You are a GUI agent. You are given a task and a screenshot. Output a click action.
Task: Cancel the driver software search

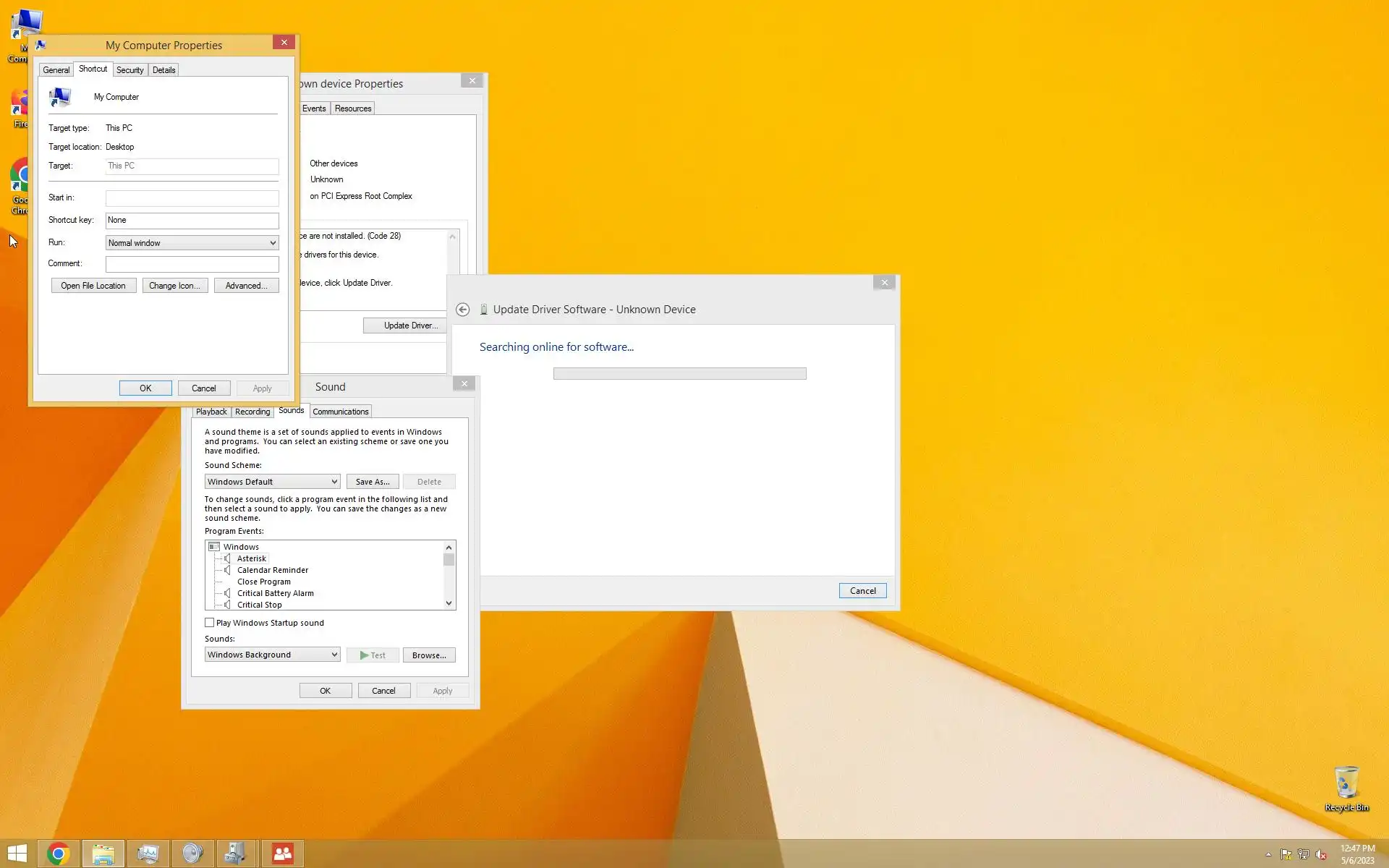862,591
